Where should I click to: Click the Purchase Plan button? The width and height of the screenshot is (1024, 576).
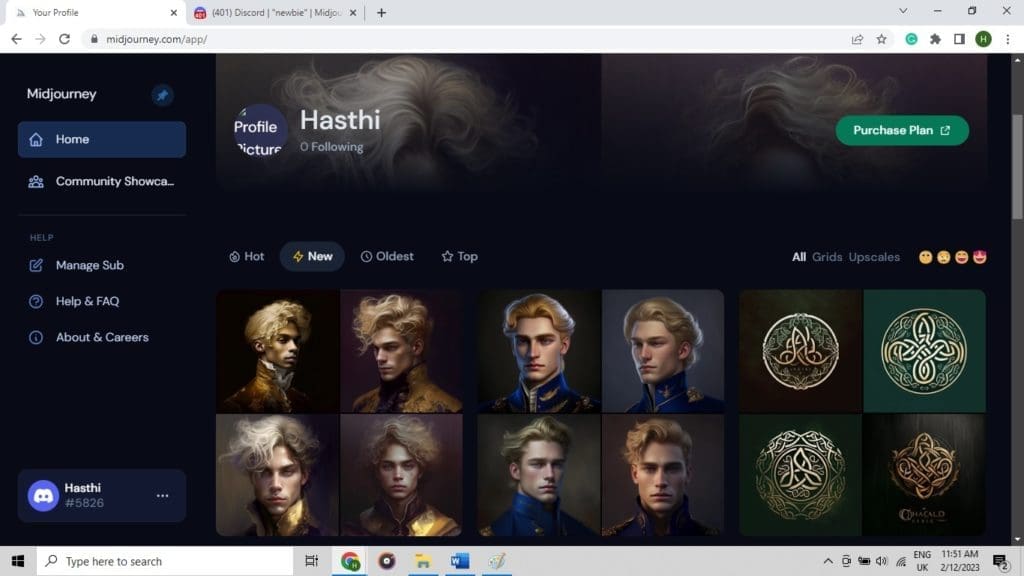[902, 131]
